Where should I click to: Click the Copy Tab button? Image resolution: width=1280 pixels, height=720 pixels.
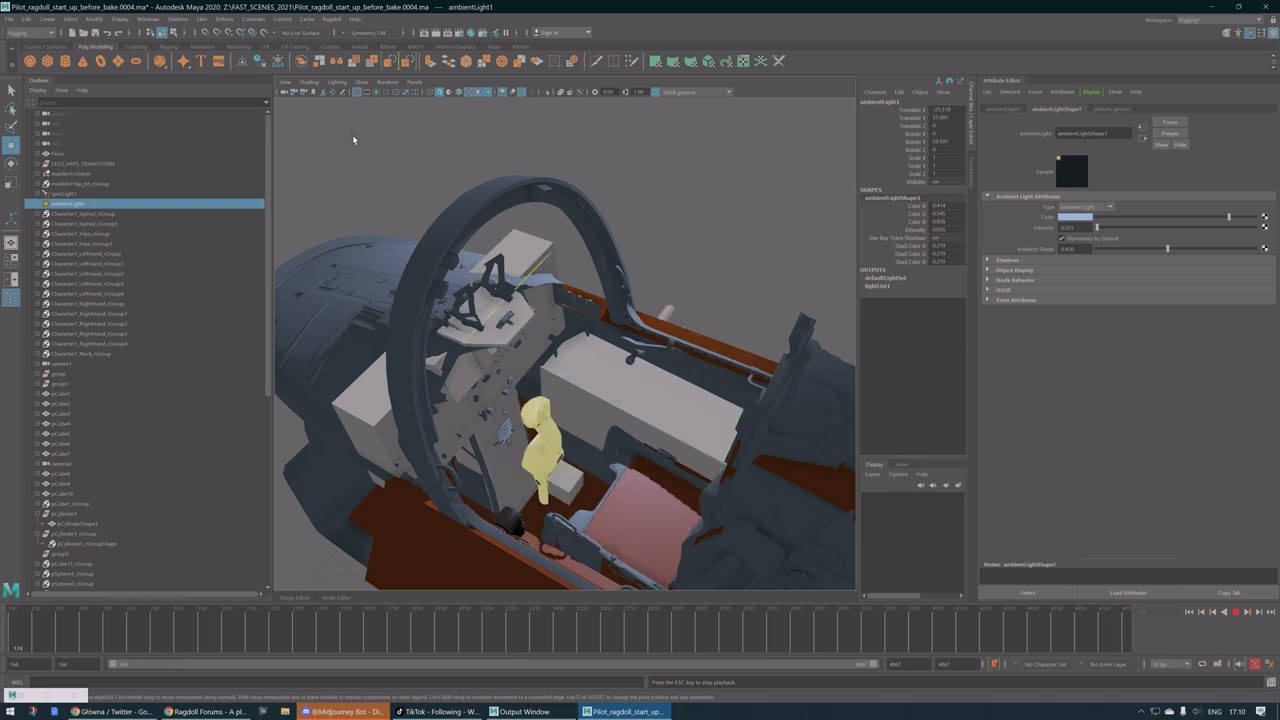[x=1229, y=593]
